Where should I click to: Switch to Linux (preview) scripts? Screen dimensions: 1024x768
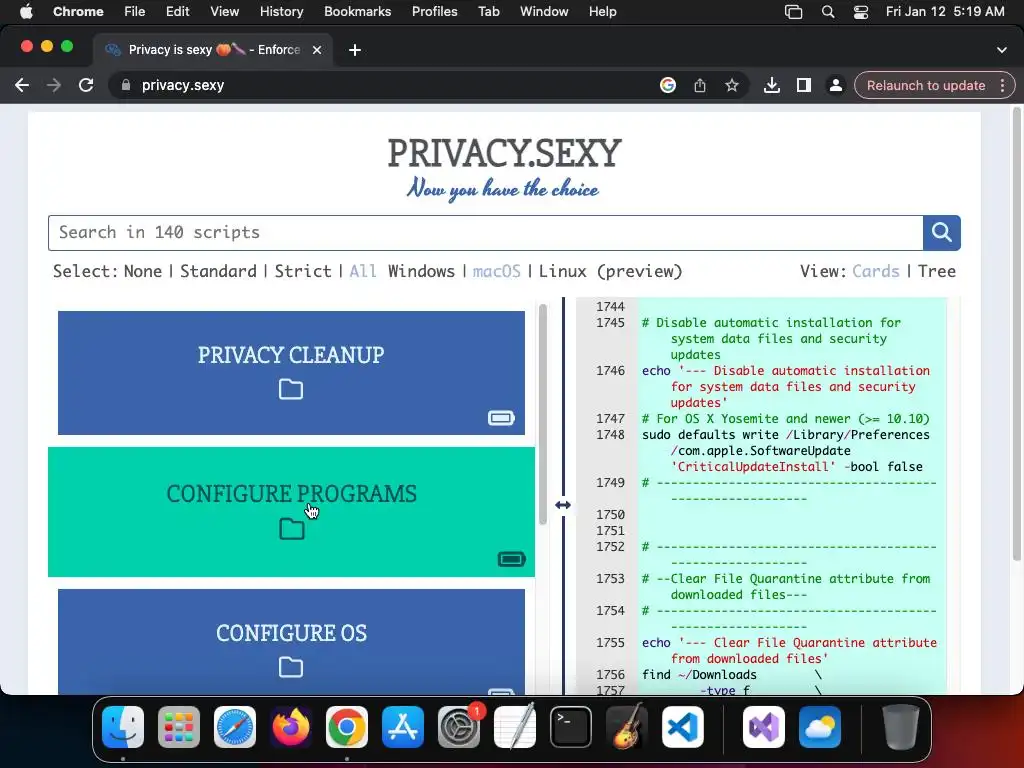click(610, 271)
